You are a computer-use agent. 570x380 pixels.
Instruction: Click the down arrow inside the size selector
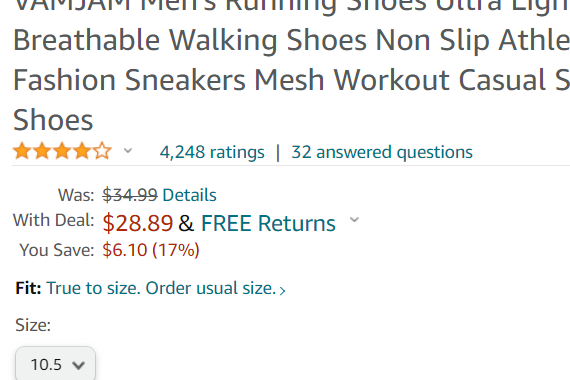[79, 365]
